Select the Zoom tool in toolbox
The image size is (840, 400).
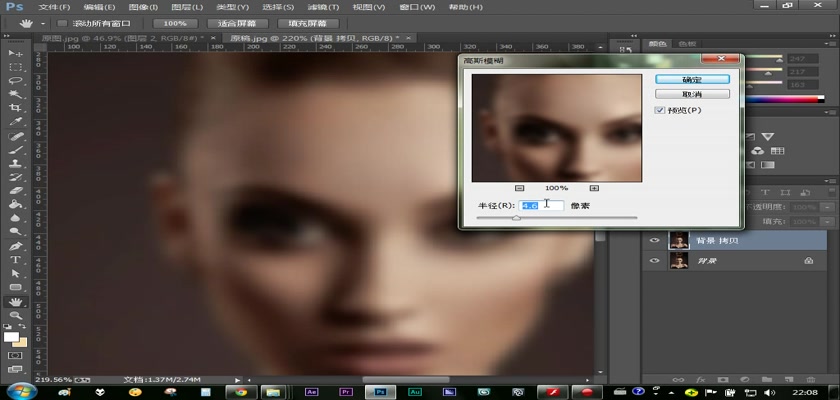click(x=15, y=315)
